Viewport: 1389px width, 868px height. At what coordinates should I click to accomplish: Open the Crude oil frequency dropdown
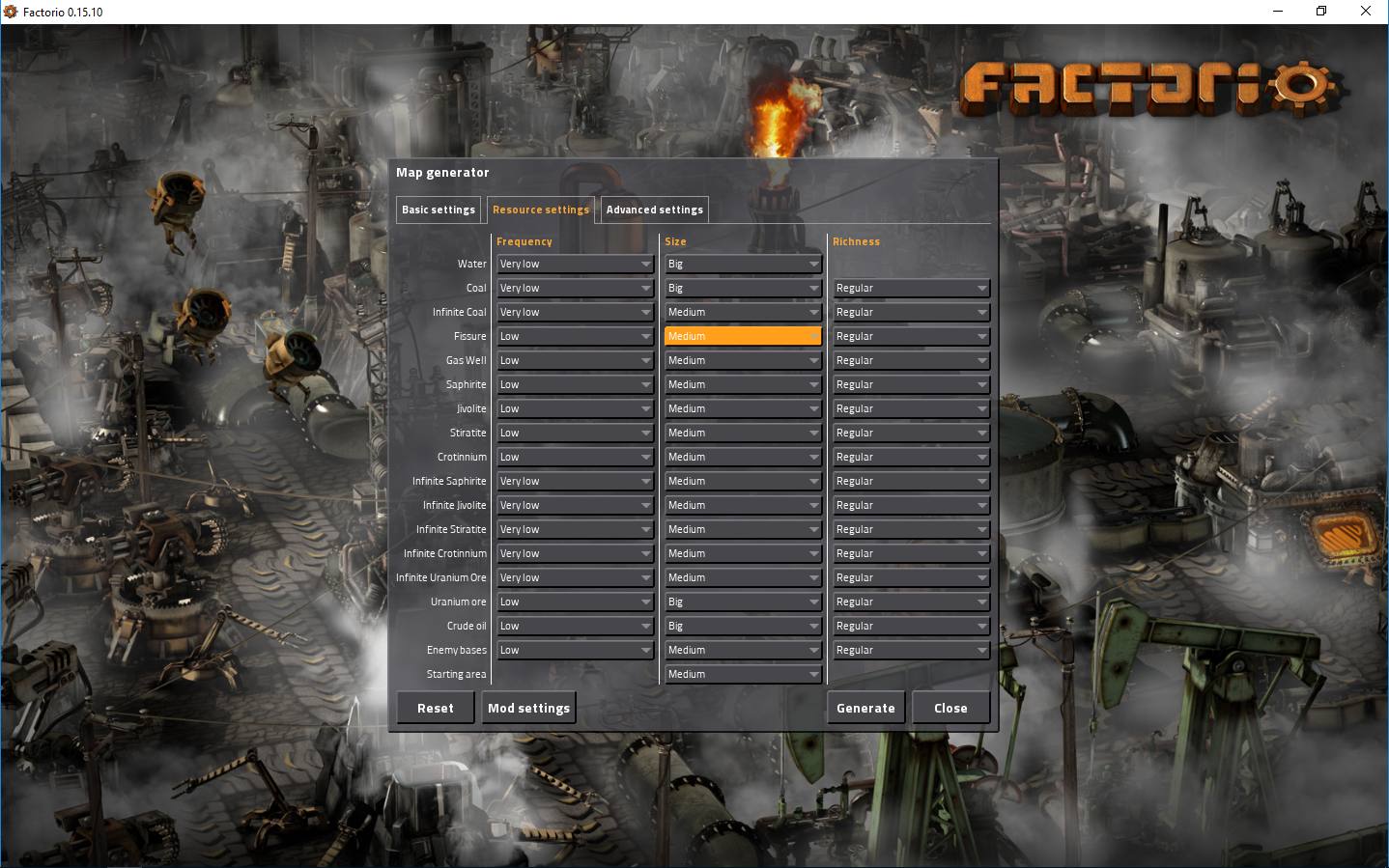coord(576,626)
